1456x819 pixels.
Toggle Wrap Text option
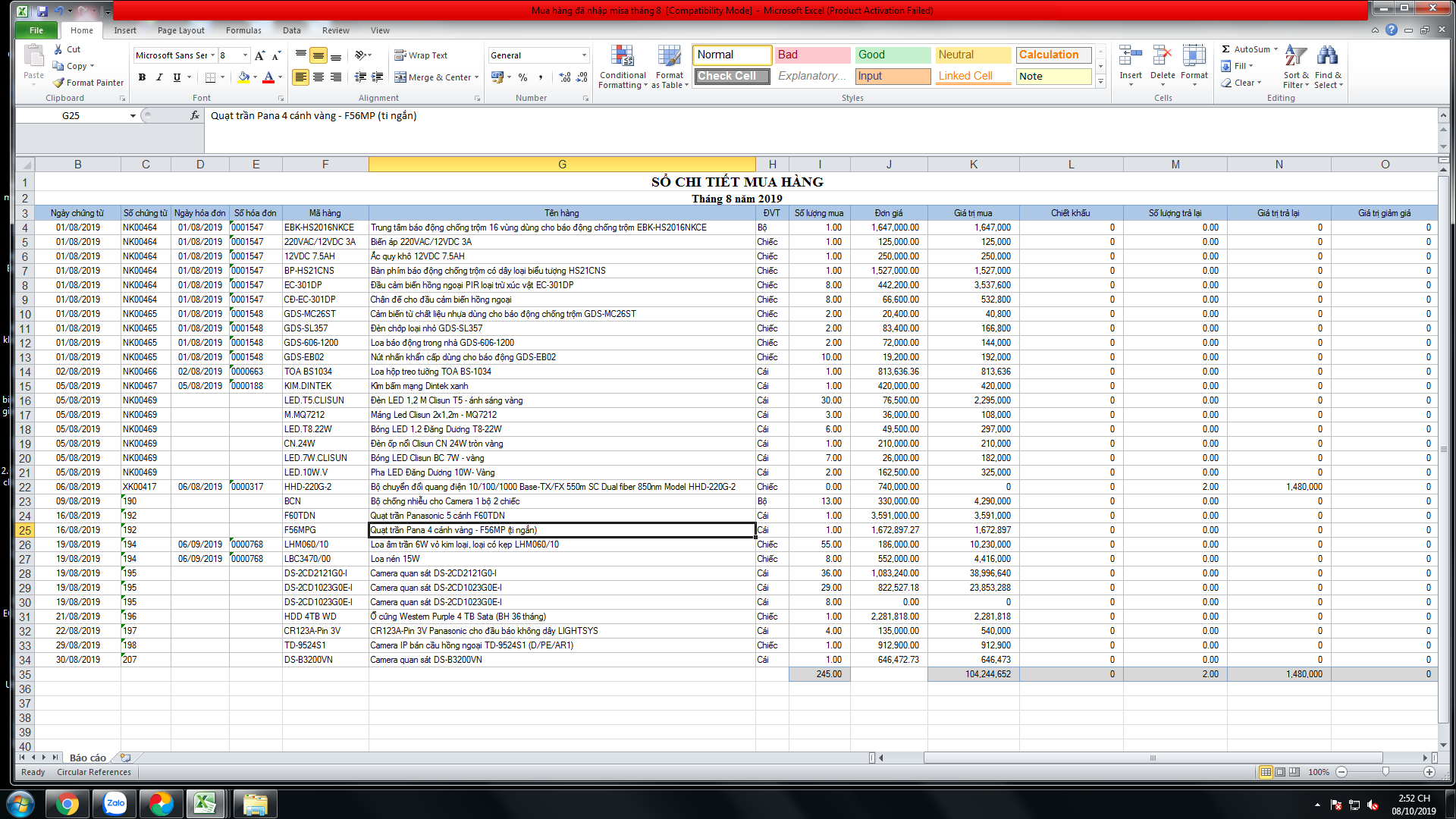[x=421, y=55]
